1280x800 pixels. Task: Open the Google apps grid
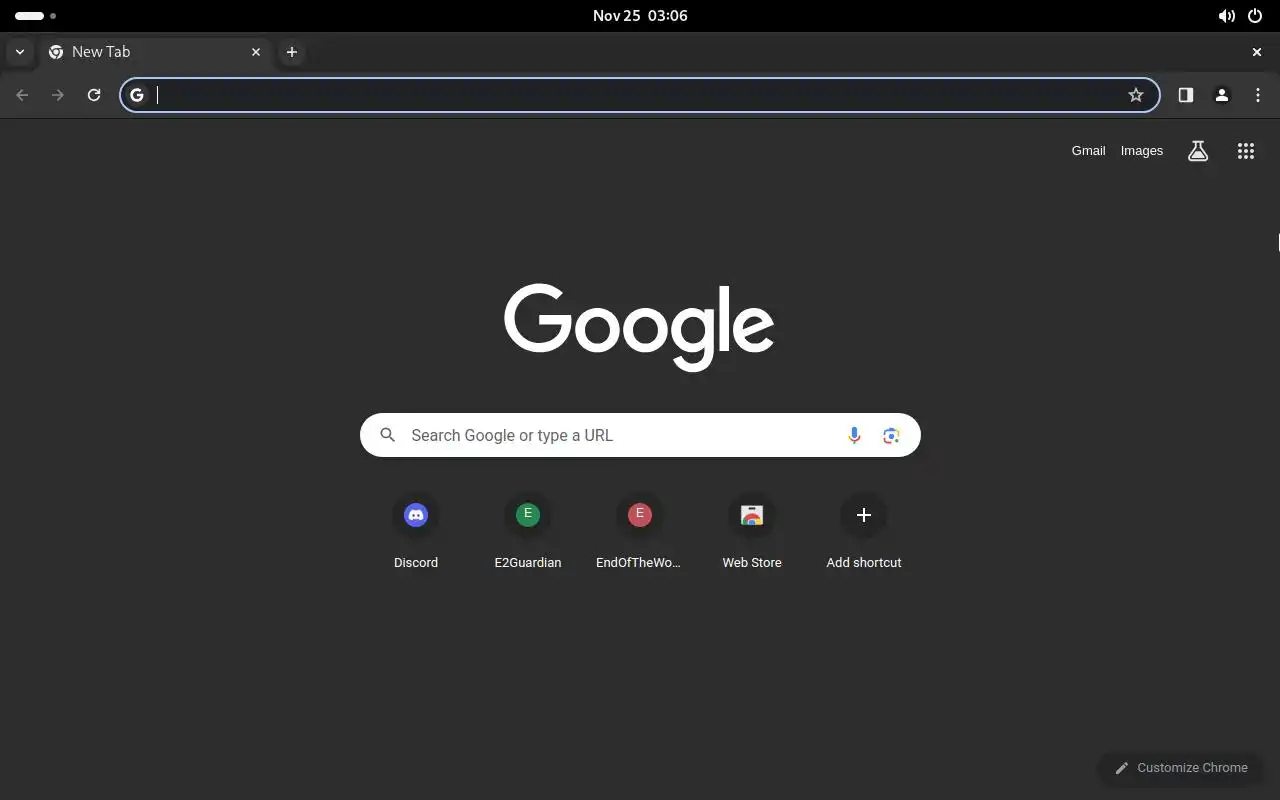click(1245, 151)
